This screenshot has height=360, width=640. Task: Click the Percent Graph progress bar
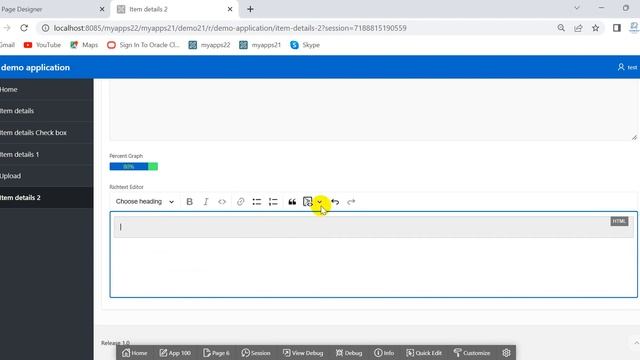point(133,167)
